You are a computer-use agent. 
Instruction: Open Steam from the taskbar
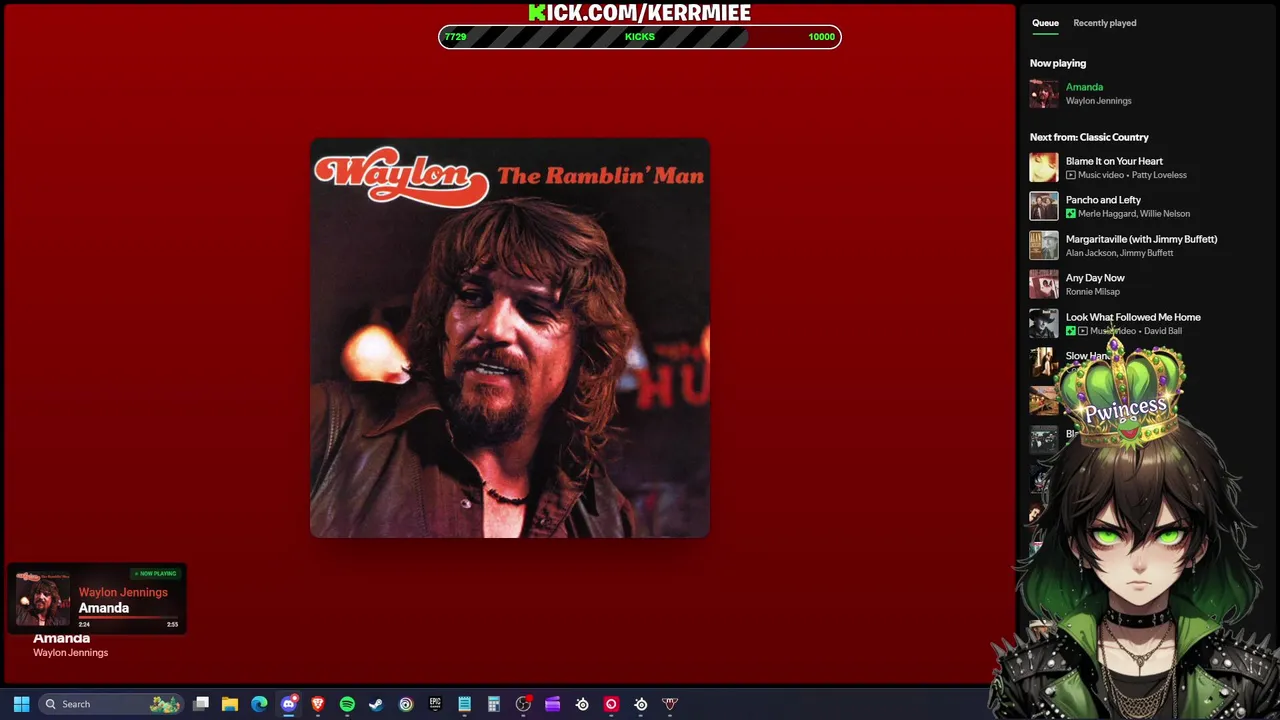tap(376, 704)
